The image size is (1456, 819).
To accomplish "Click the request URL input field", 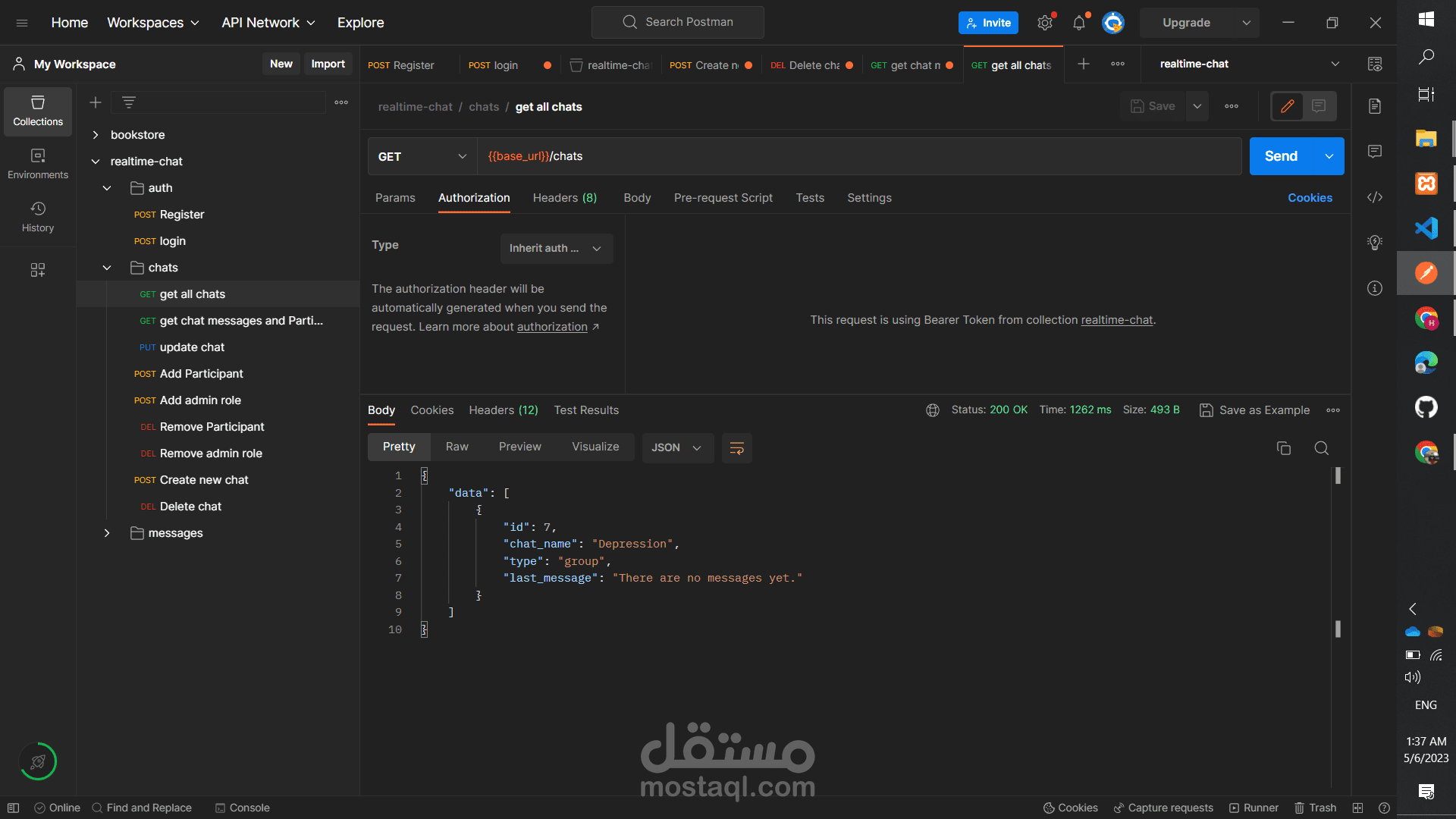I will coord(857,156).
